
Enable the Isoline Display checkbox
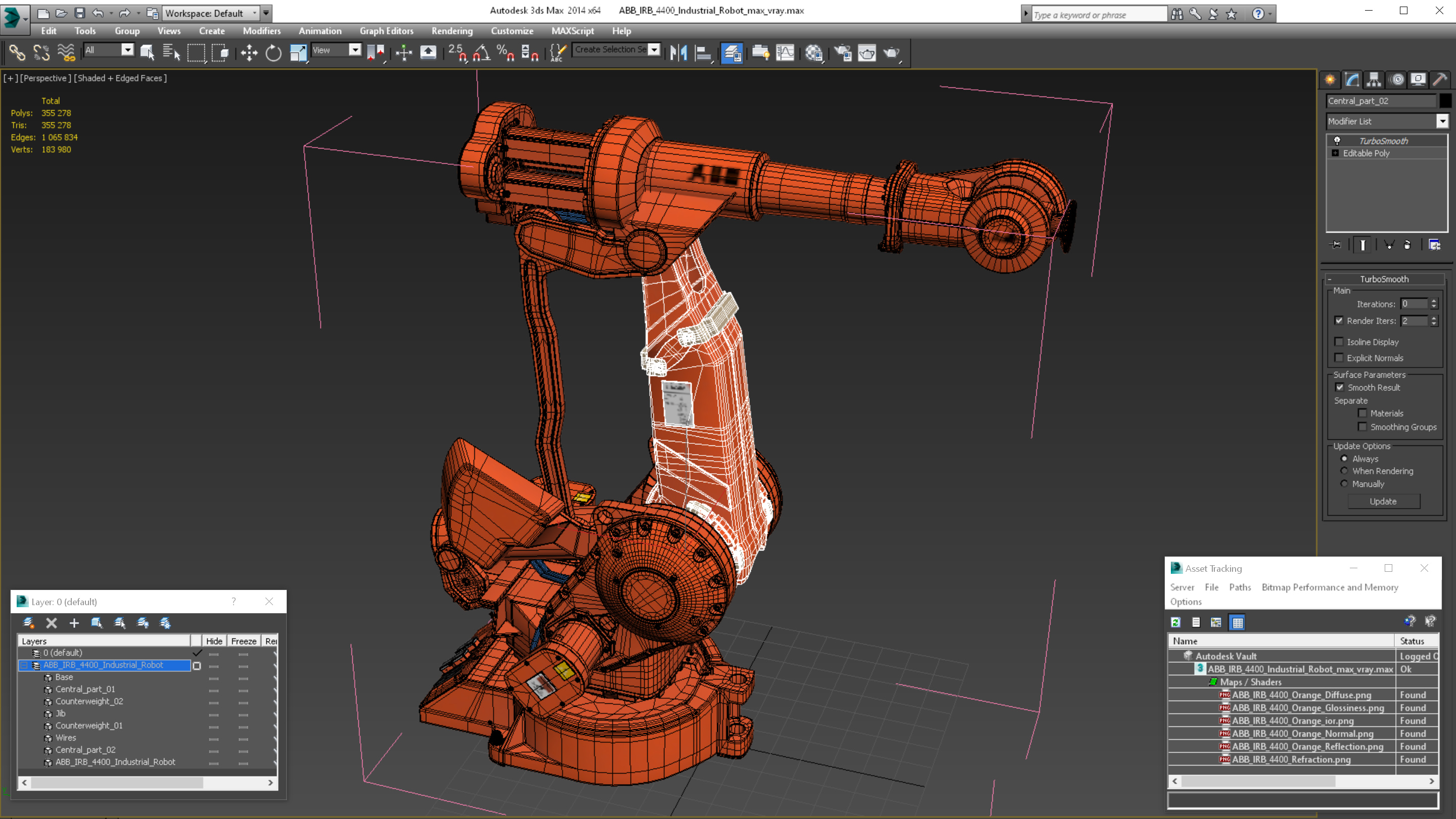[x=1339, y=342]
